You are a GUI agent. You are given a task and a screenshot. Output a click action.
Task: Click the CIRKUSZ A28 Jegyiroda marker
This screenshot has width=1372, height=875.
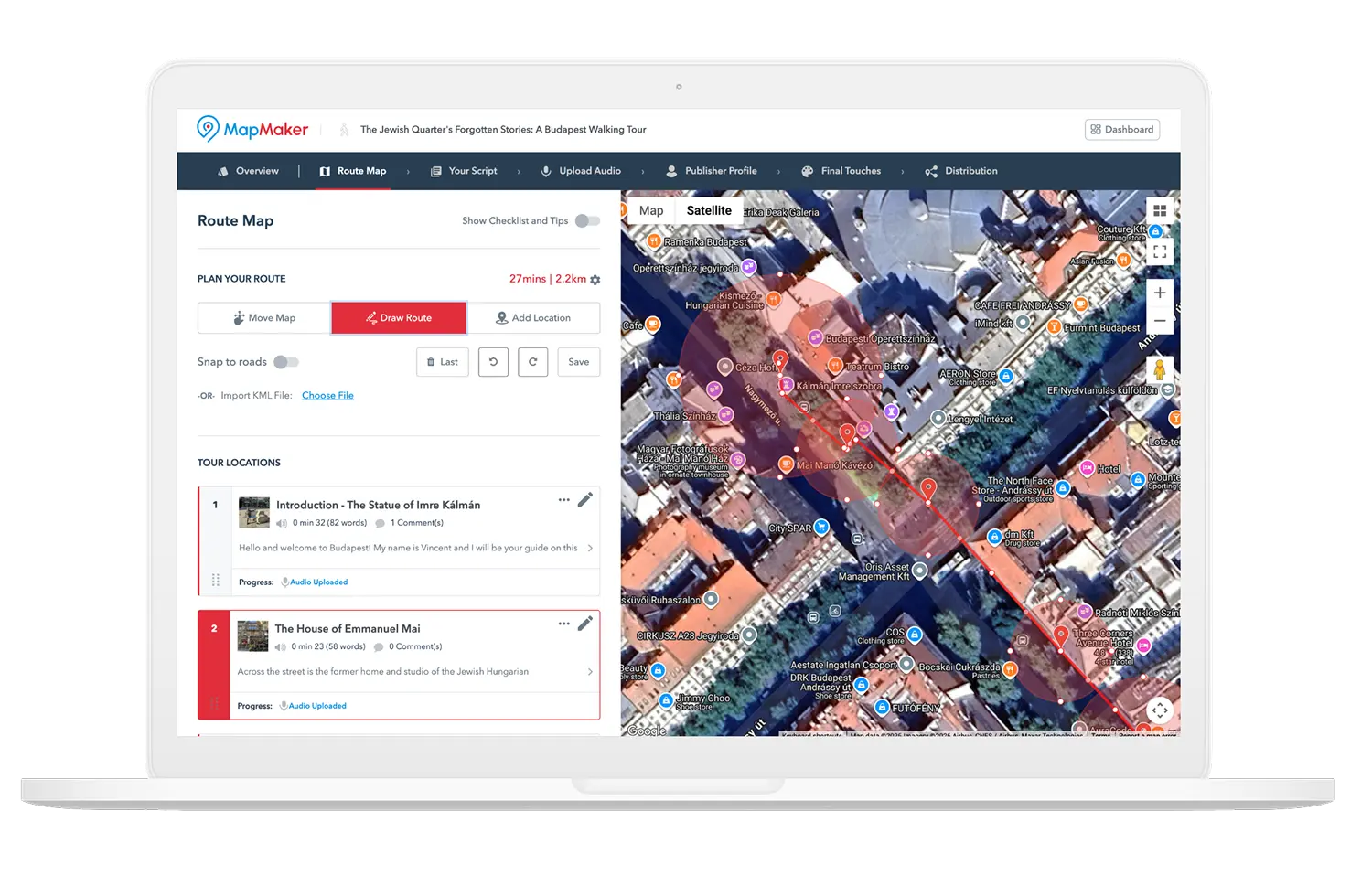(749, 635)
